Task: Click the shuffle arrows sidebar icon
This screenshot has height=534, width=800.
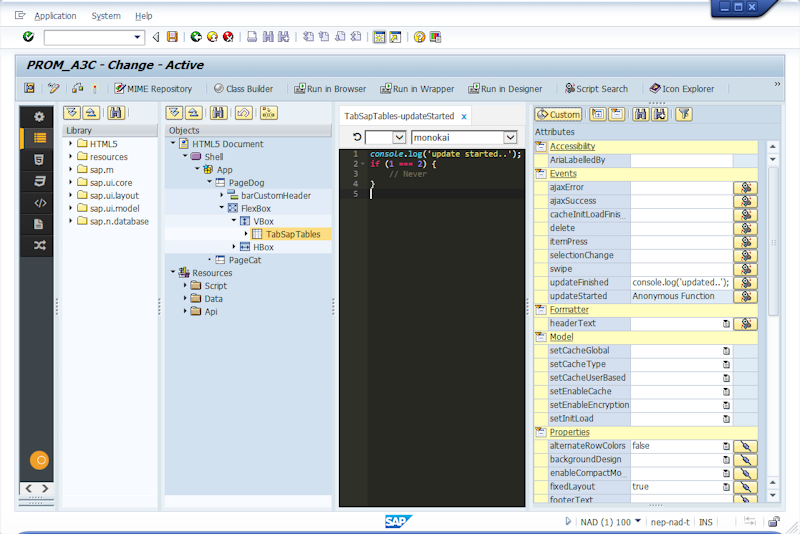Action: click(x=39, y=245)
